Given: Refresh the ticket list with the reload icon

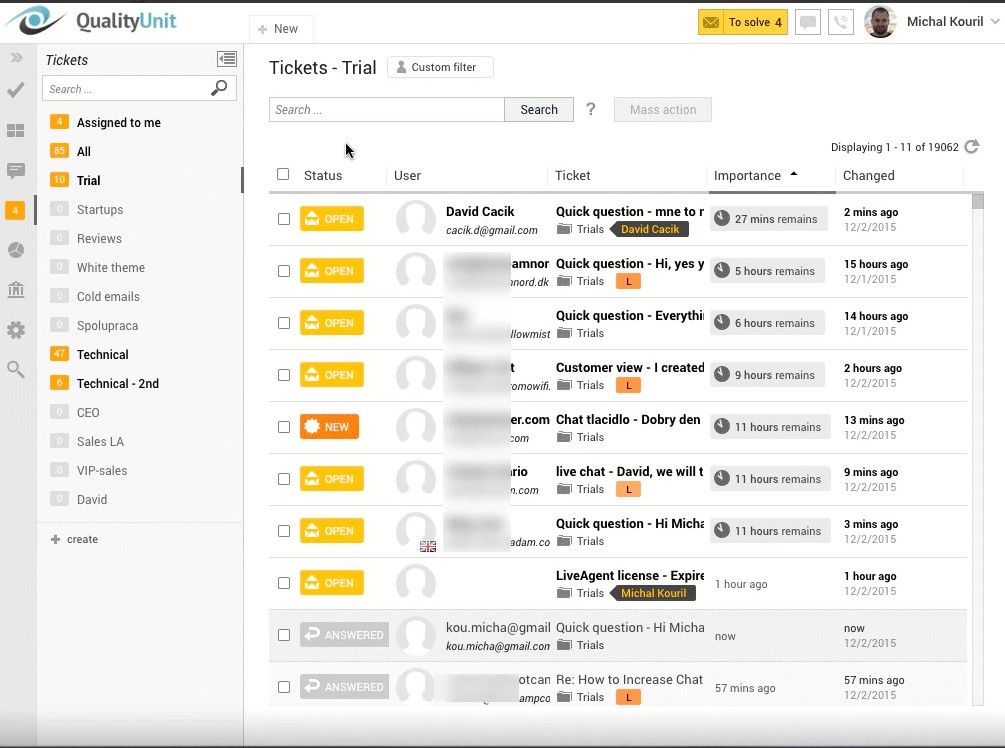Looking at the screenshot, I should pos(971,146).
